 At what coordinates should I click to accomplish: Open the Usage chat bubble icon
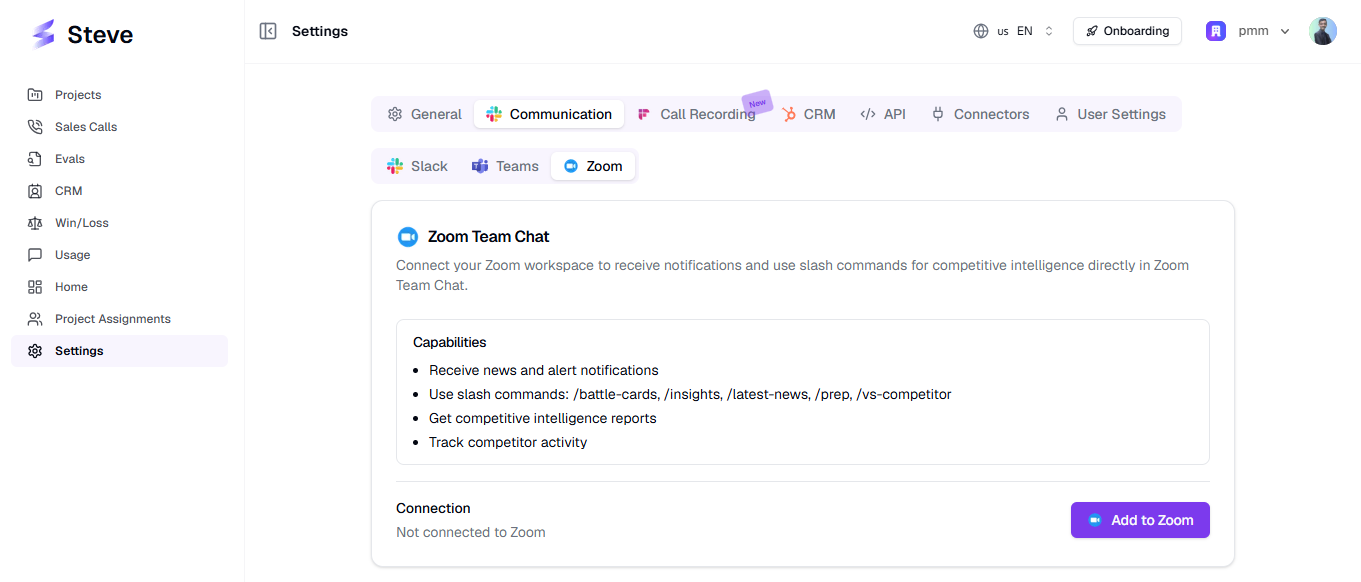tap(35, 255)
